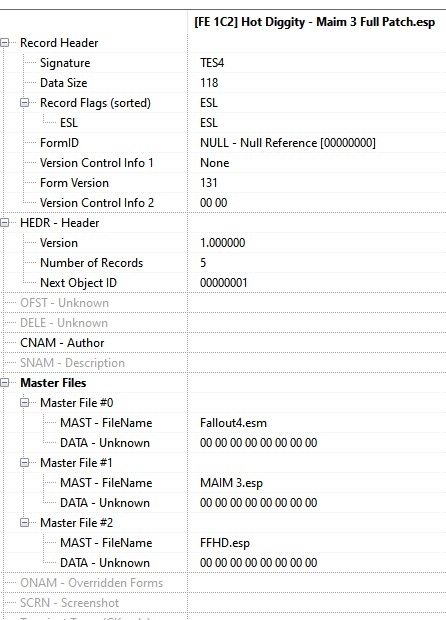Viewport: 446px width, 620px height.
Task: Select the HEDR - Header label
Action: click(60, 223)
